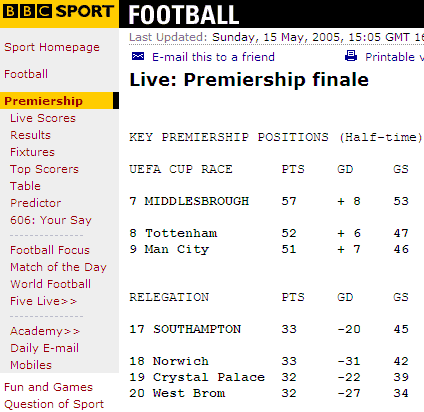
Task: Go to the Football section link
Action: [26, 74]
